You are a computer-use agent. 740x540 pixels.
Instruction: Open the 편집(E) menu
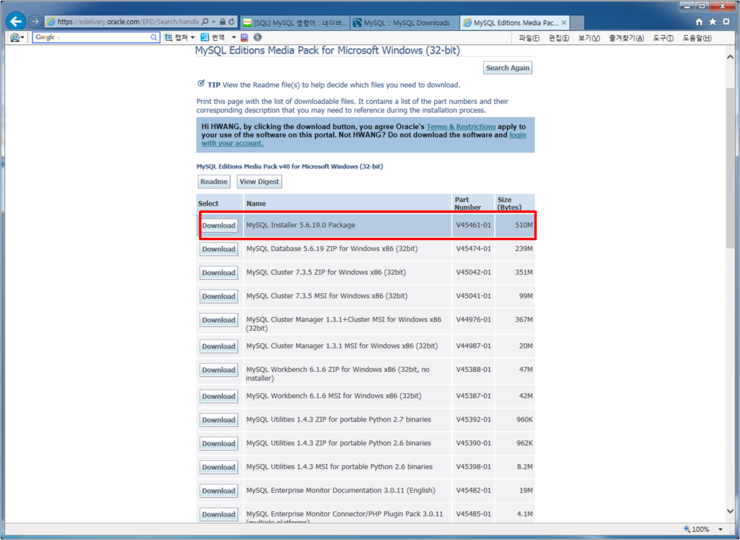pos(559,38)
